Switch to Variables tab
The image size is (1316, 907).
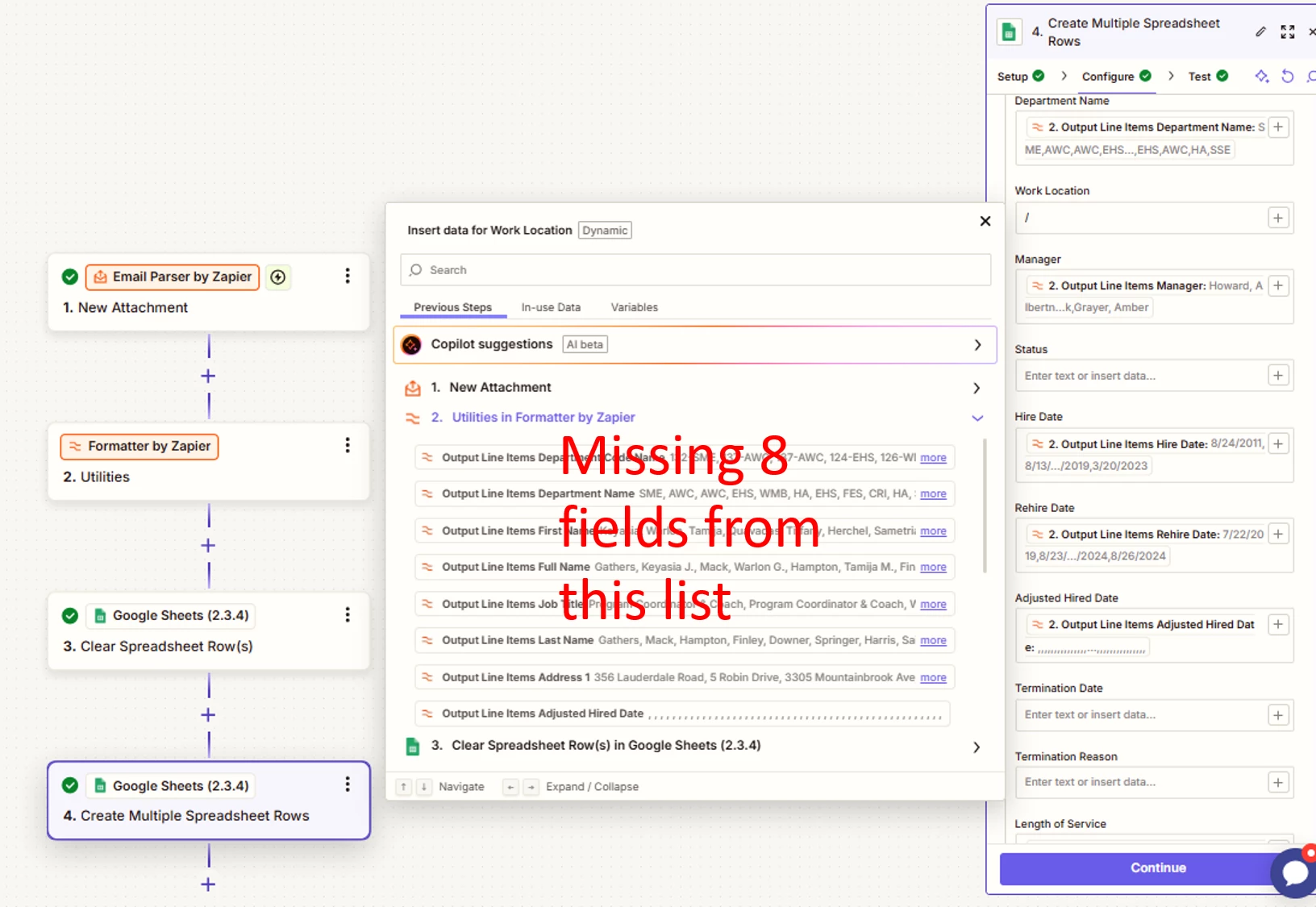[634, 307]
